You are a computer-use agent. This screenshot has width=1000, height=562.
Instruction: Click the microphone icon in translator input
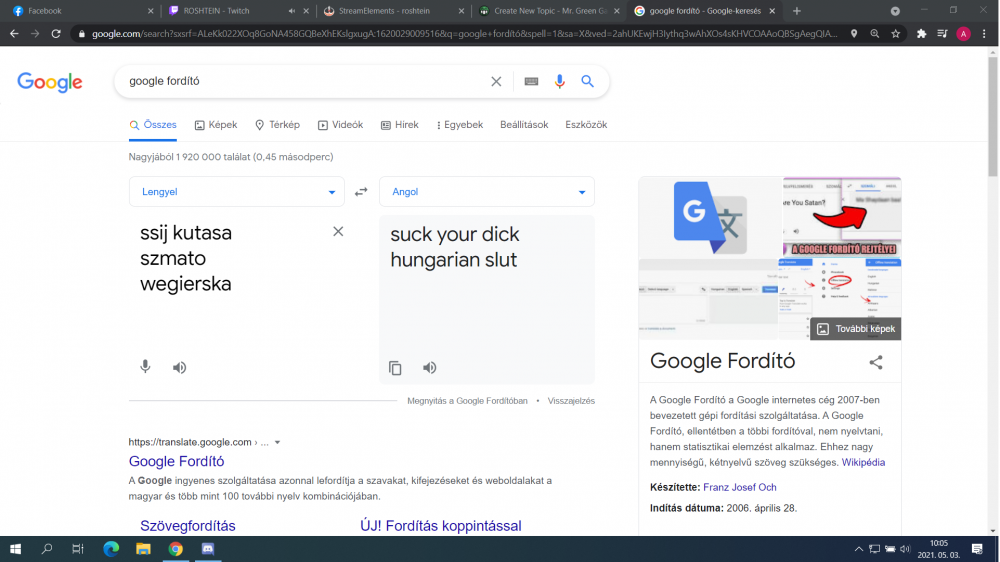pyautogui.click(x=145, y=367)
